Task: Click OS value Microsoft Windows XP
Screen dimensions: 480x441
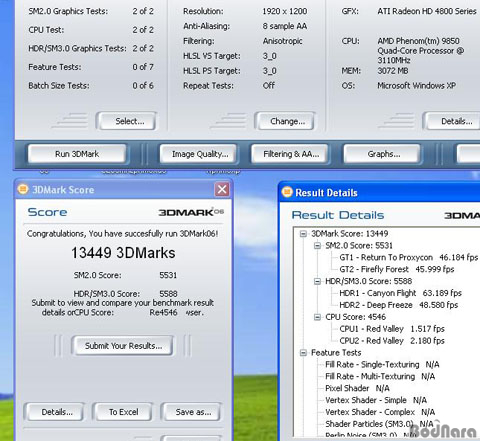Action: (x=416, y=86)
